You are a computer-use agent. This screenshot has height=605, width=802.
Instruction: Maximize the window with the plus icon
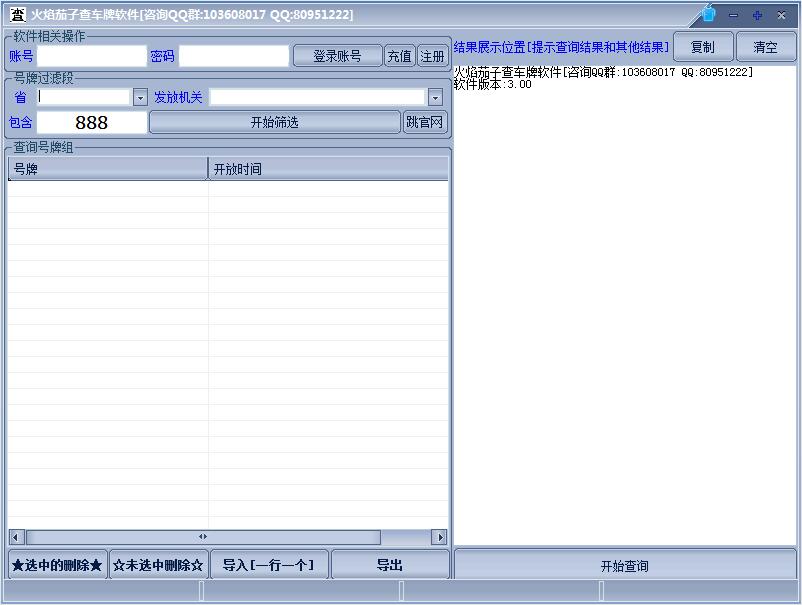[x=758, y=15]
